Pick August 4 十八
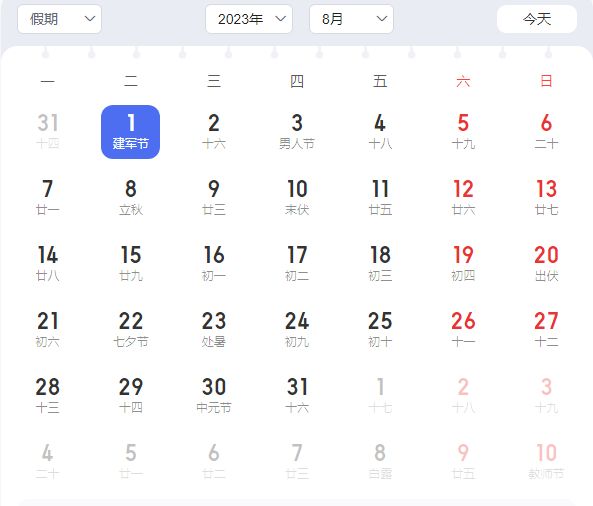 point(380,132)
